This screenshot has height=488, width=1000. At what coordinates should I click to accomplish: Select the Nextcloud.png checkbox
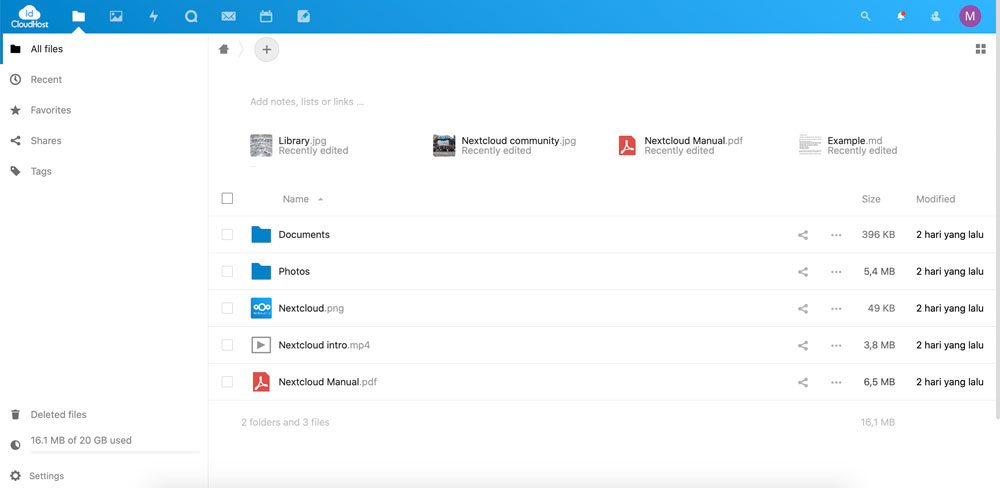pos(227,309)
